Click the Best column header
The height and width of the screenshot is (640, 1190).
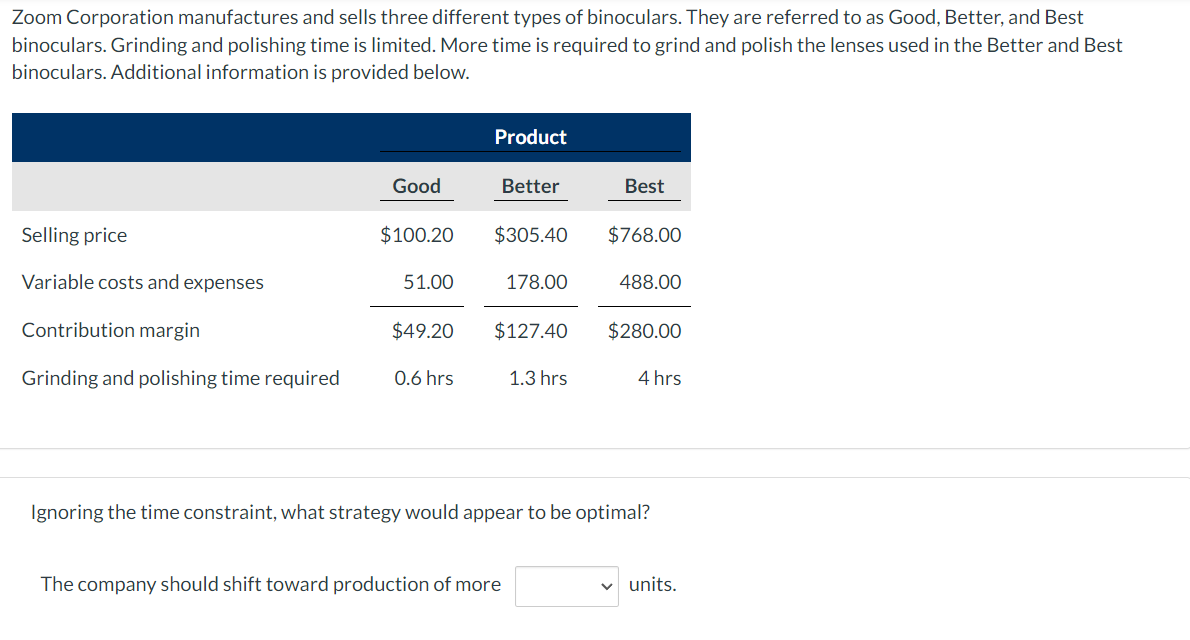click(644, 186)
